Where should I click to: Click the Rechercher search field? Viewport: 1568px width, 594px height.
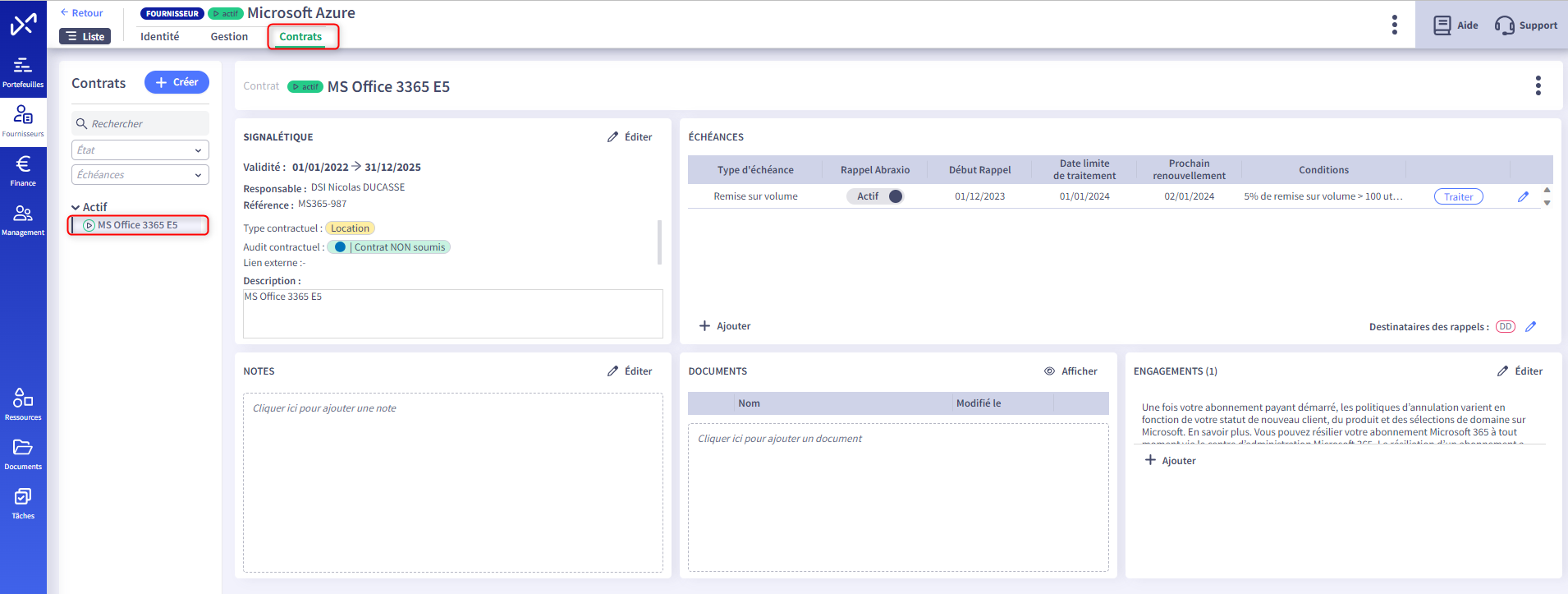(x=140, y=123)
